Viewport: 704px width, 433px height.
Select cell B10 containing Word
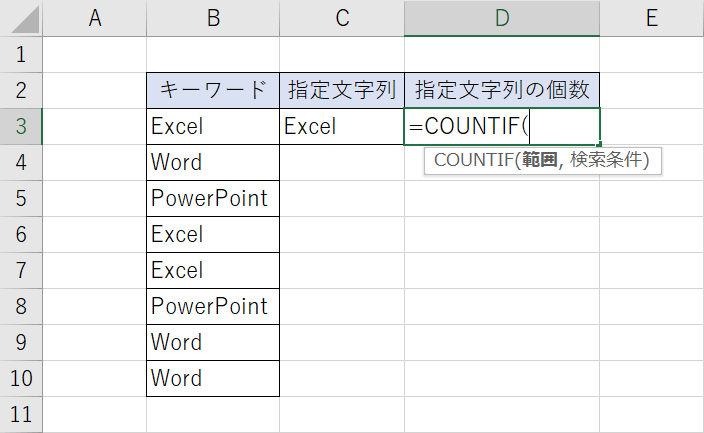tap(213, 378)
